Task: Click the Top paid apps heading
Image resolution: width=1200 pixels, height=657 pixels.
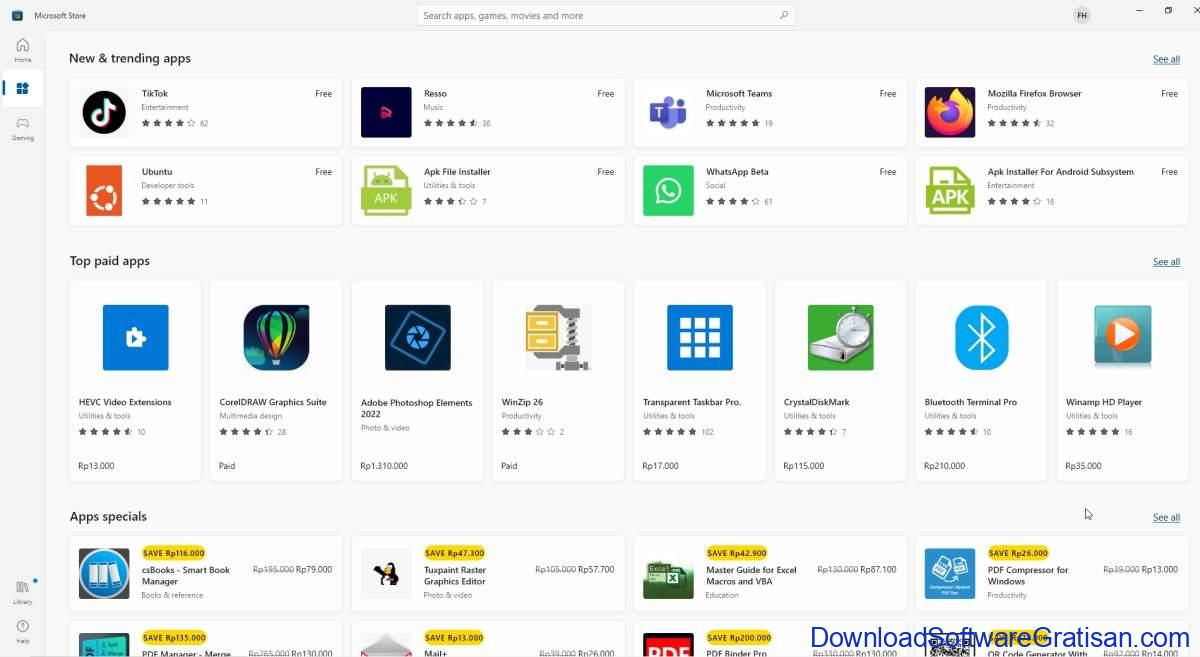Action: (109, 261)
